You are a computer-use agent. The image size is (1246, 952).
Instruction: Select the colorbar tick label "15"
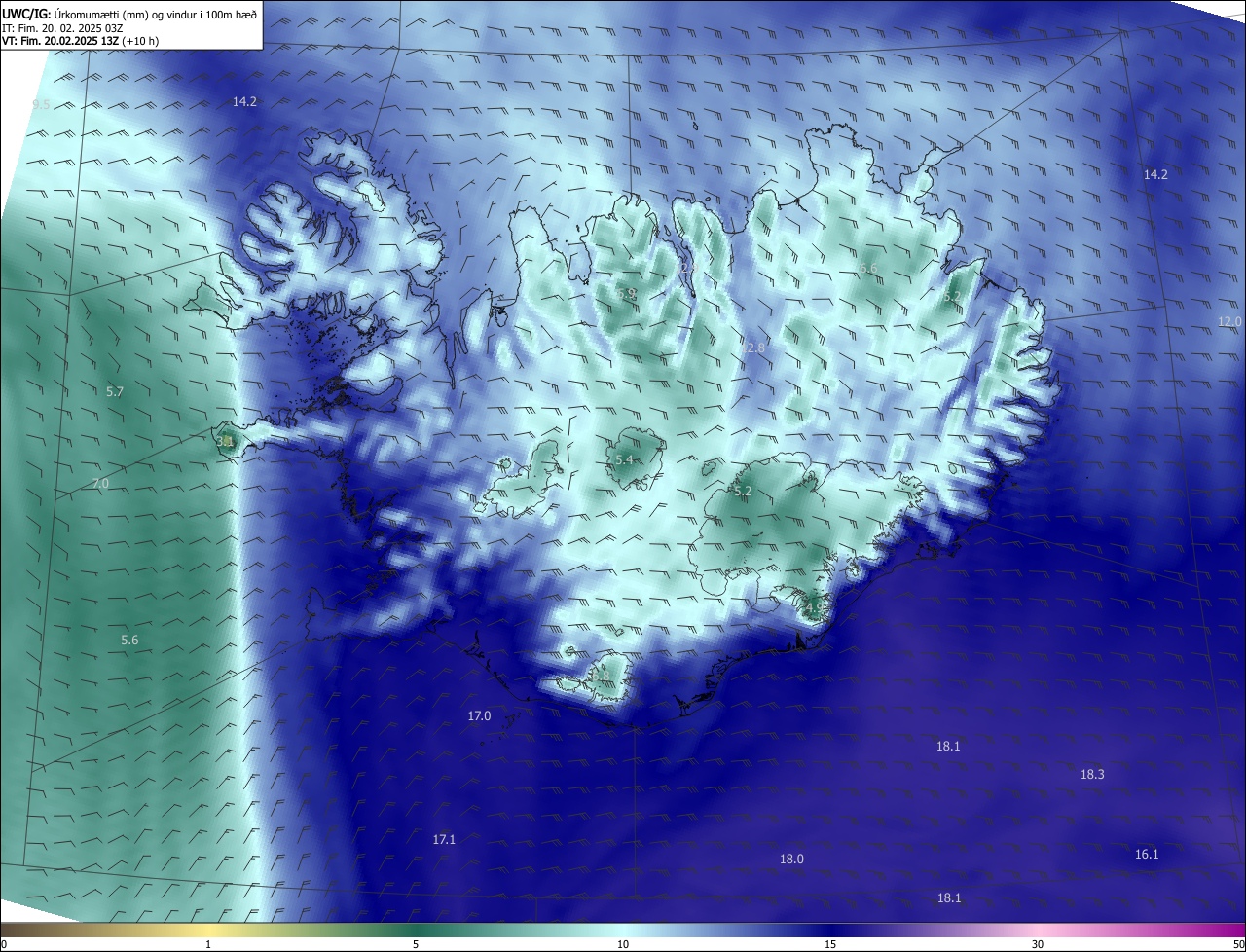[x=830, y=944]
